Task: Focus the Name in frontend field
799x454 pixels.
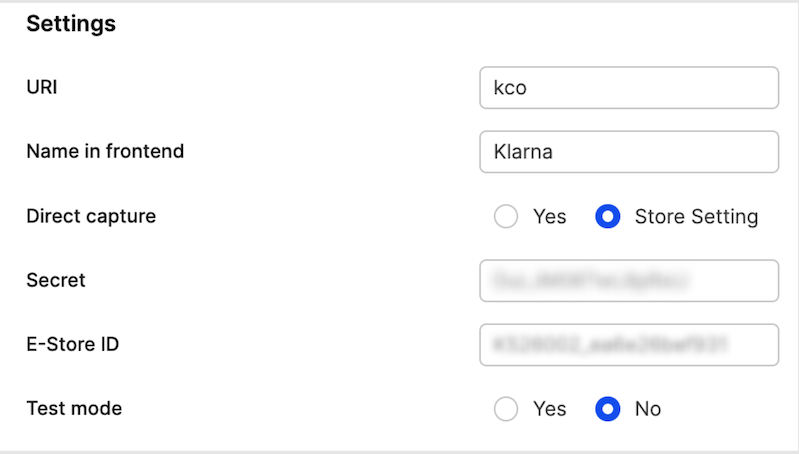Action: pos(628,152)
